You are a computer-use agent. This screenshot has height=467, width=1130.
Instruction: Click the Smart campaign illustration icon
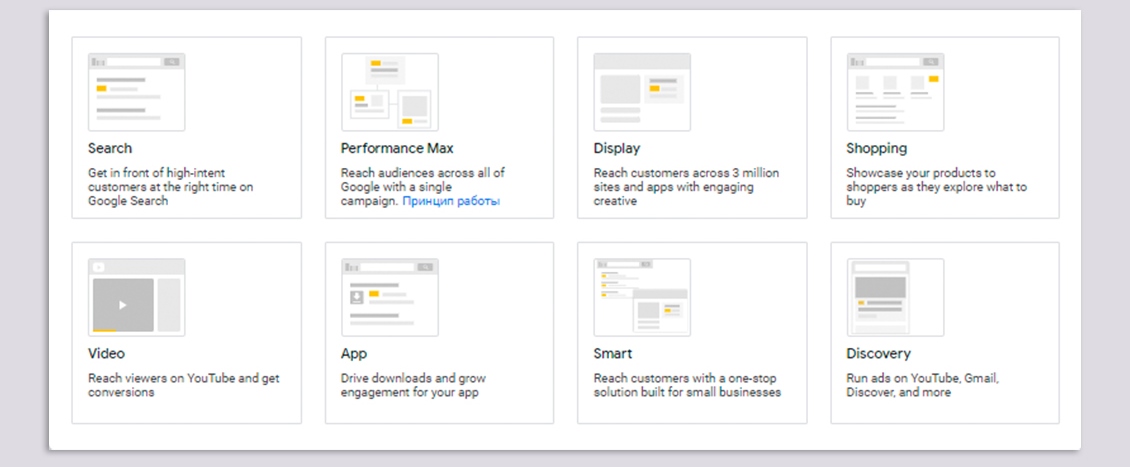pos(642,297)
